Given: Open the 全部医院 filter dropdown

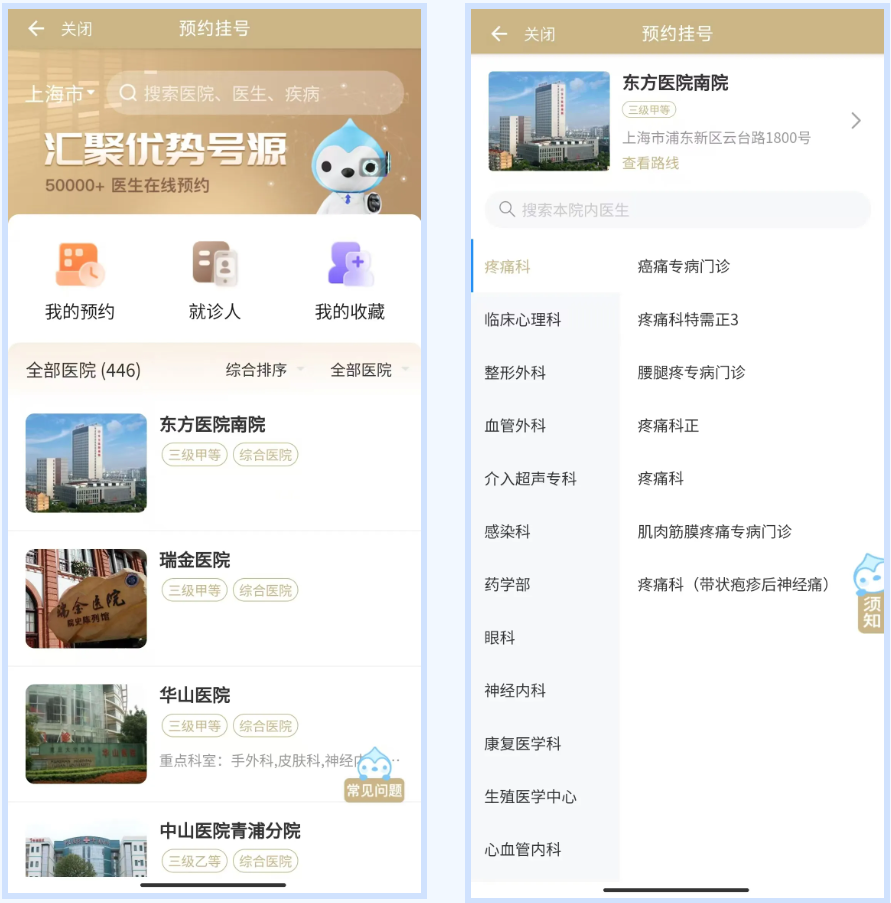Looking at the screenshot, I should point(369,370).
